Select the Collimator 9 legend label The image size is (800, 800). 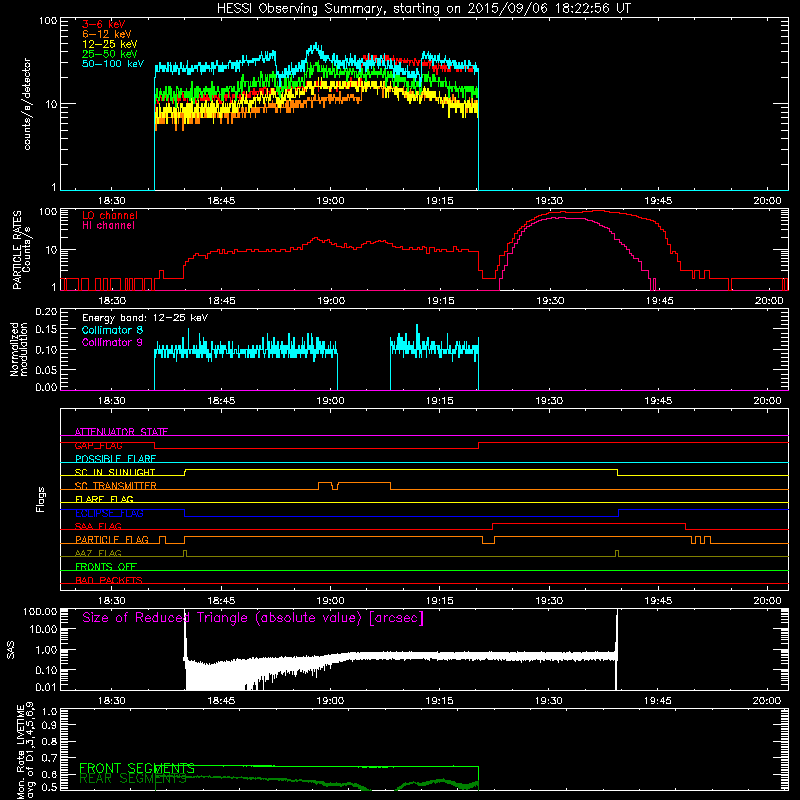click(112, 342)
